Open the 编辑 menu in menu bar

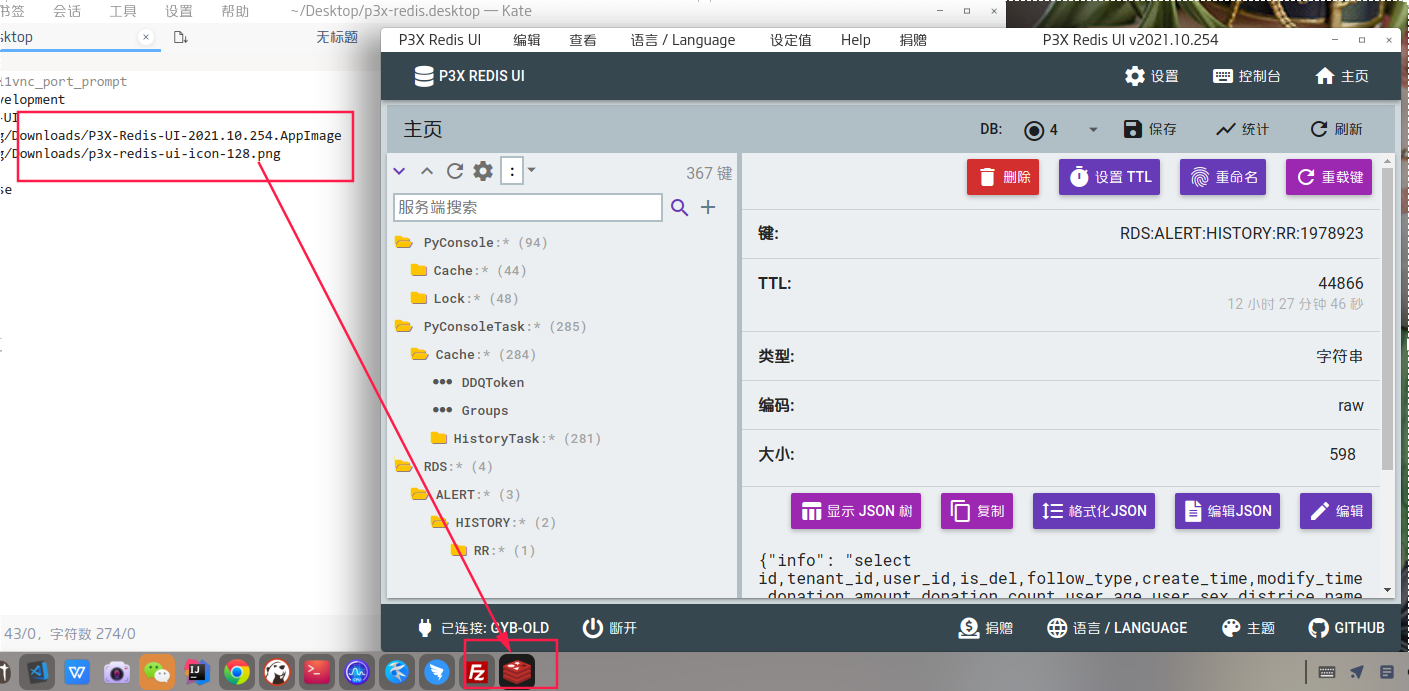(x=529, y=39)
